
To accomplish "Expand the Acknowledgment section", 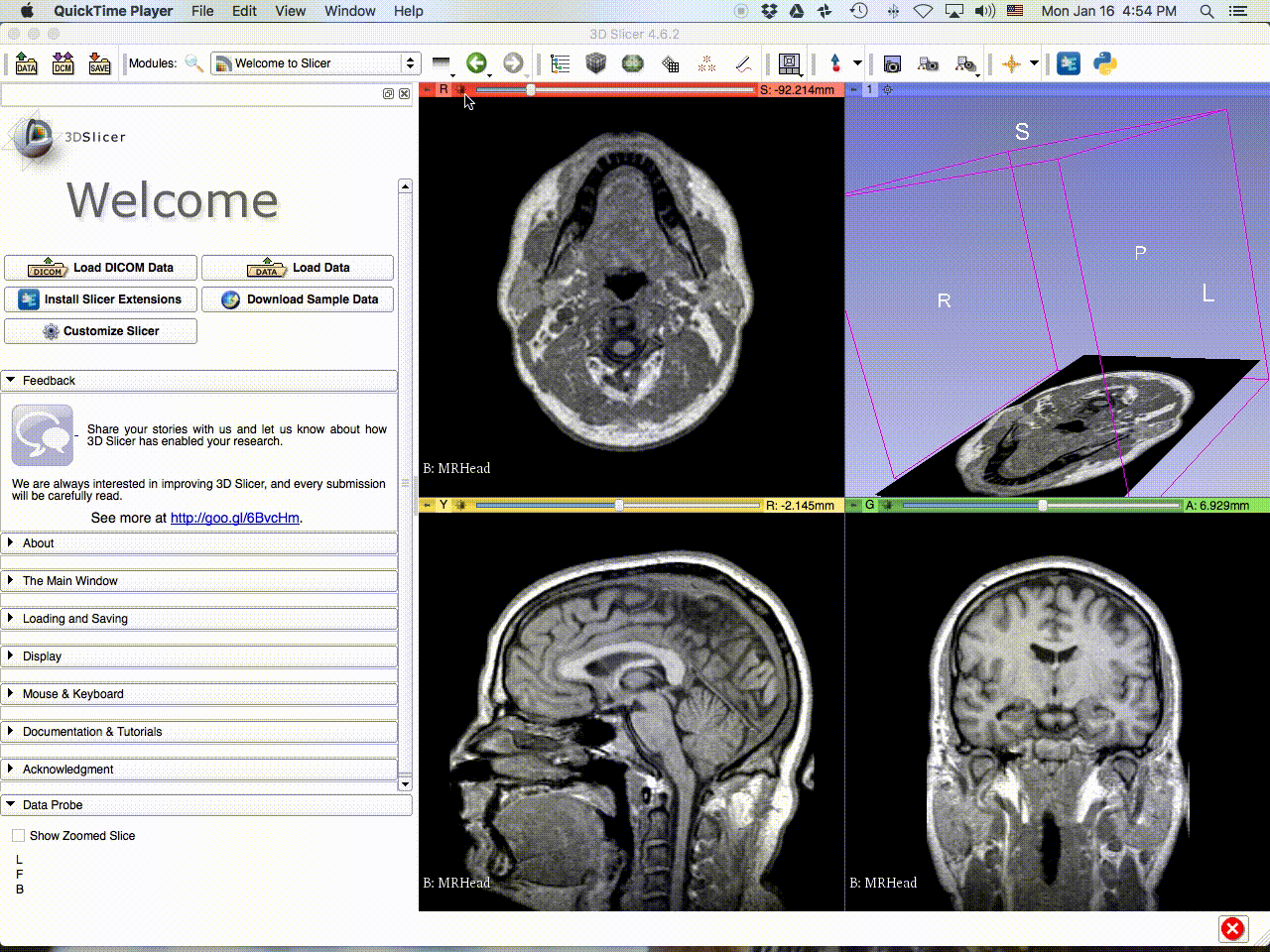I will point(199,770).
